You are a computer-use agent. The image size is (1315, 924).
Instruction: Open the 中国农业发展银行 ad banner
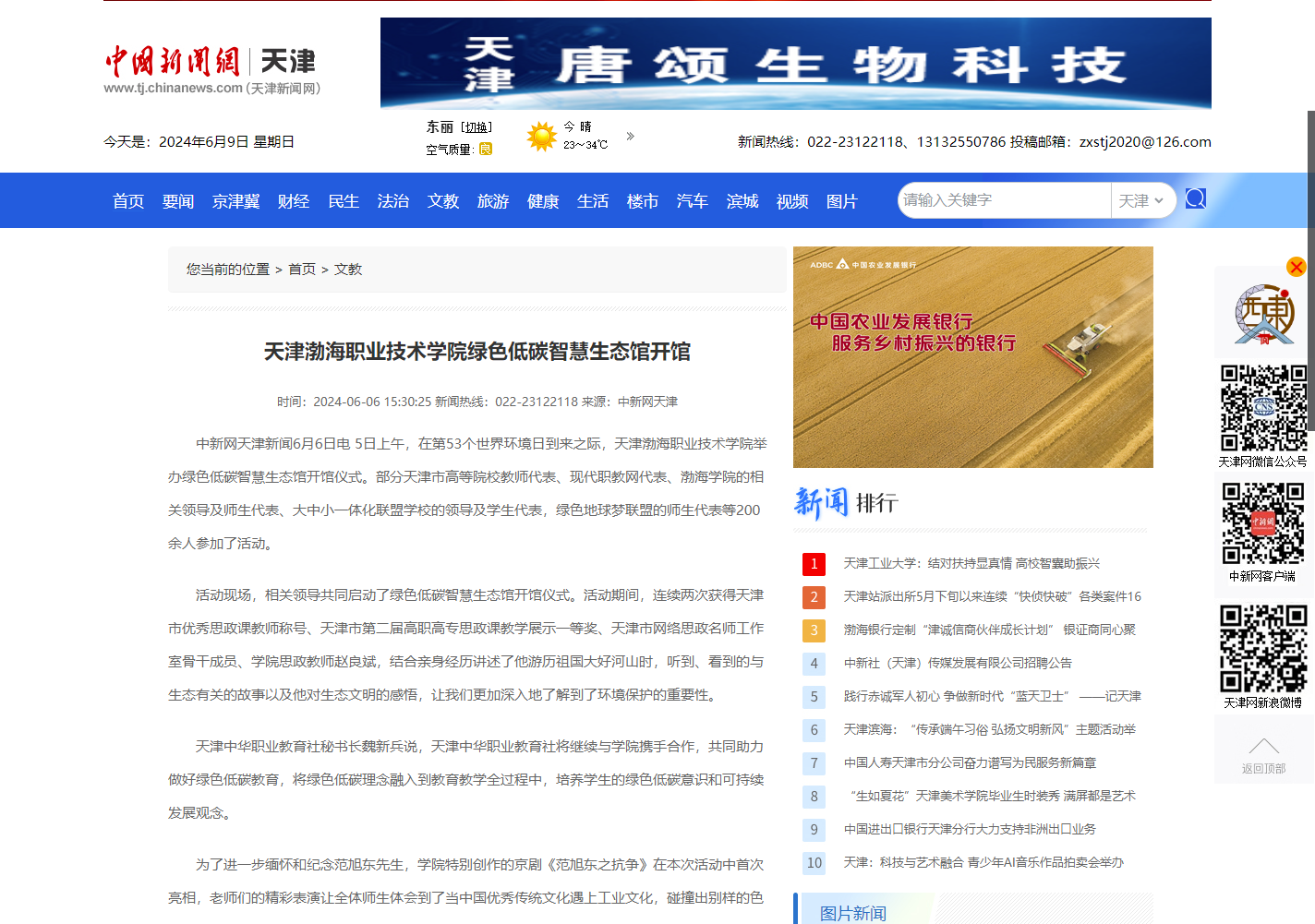(972, 357)
